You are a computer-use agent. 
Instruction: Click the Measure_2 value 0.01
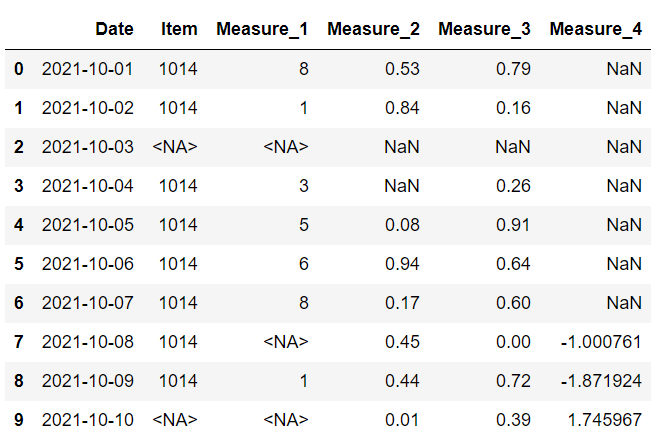coord(403,420)
